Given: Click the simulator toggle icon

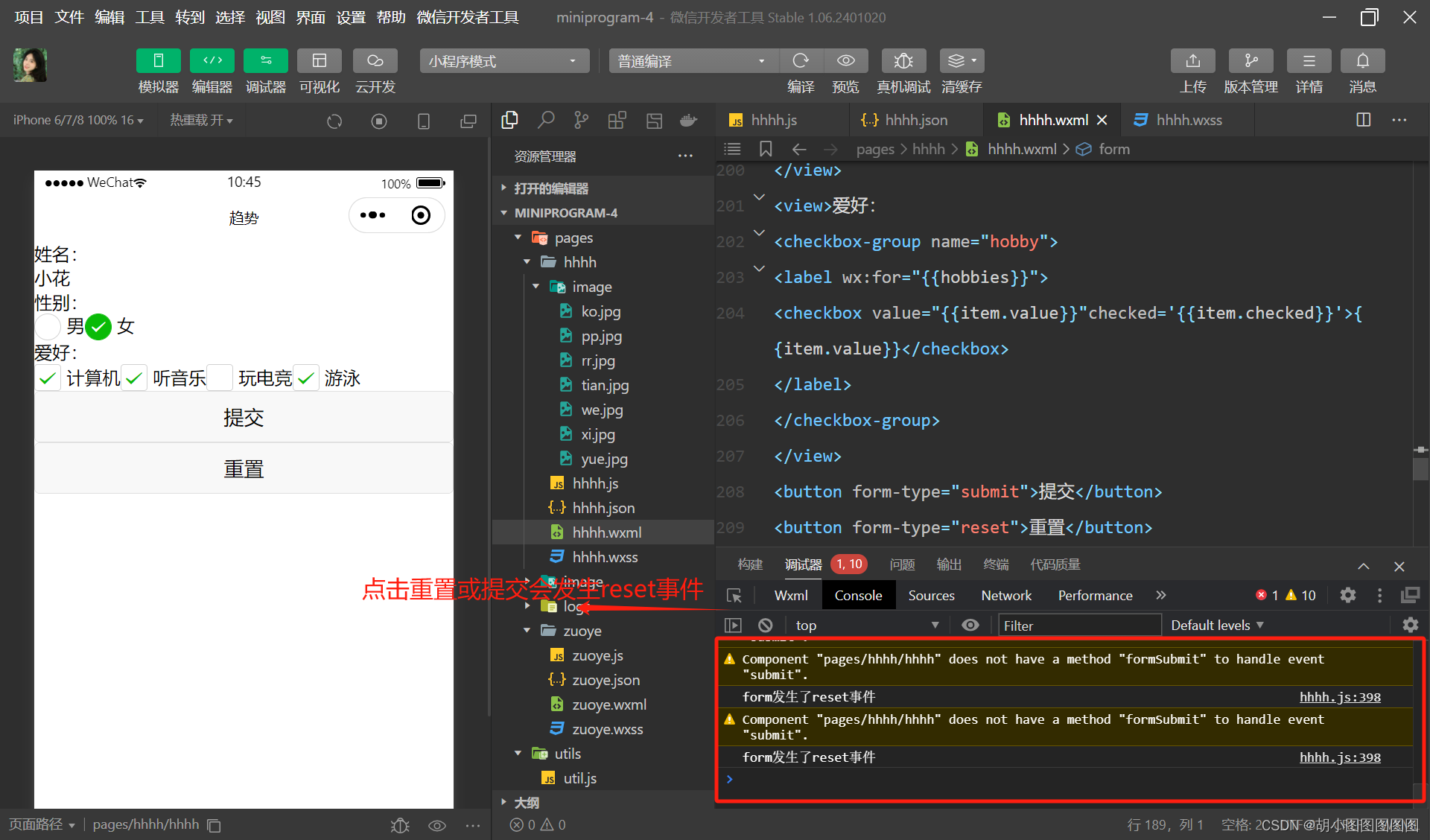Looking at the screenshot, I should pos(158,61).
